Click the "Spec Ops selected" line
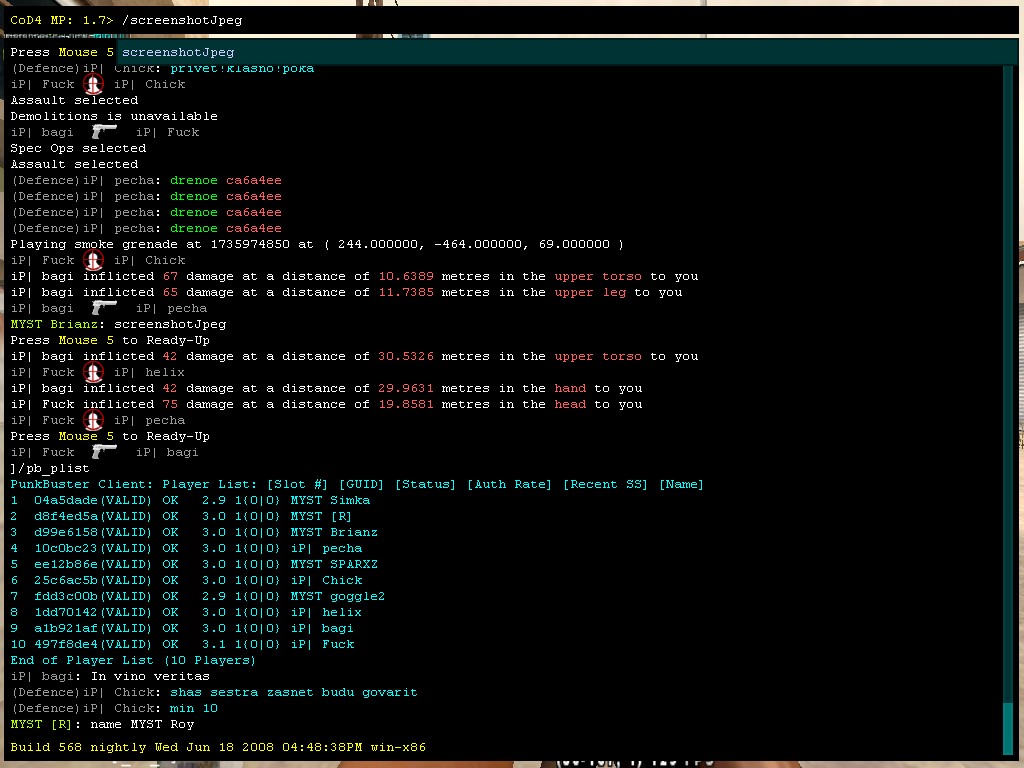 click(78, 148)
